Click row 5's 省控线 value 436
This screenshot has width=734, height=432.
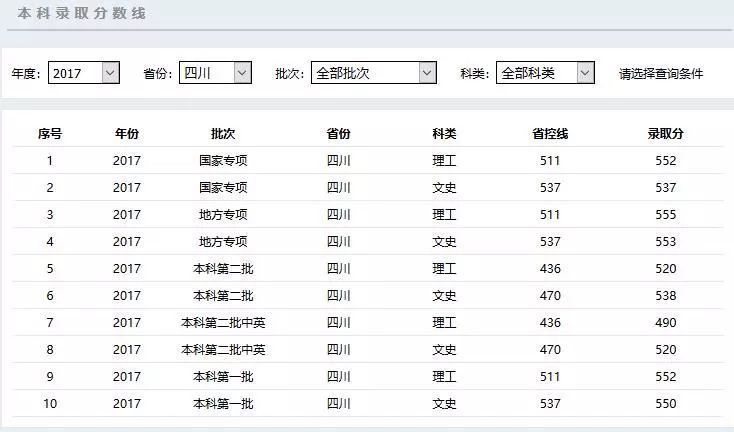(550, 269)
